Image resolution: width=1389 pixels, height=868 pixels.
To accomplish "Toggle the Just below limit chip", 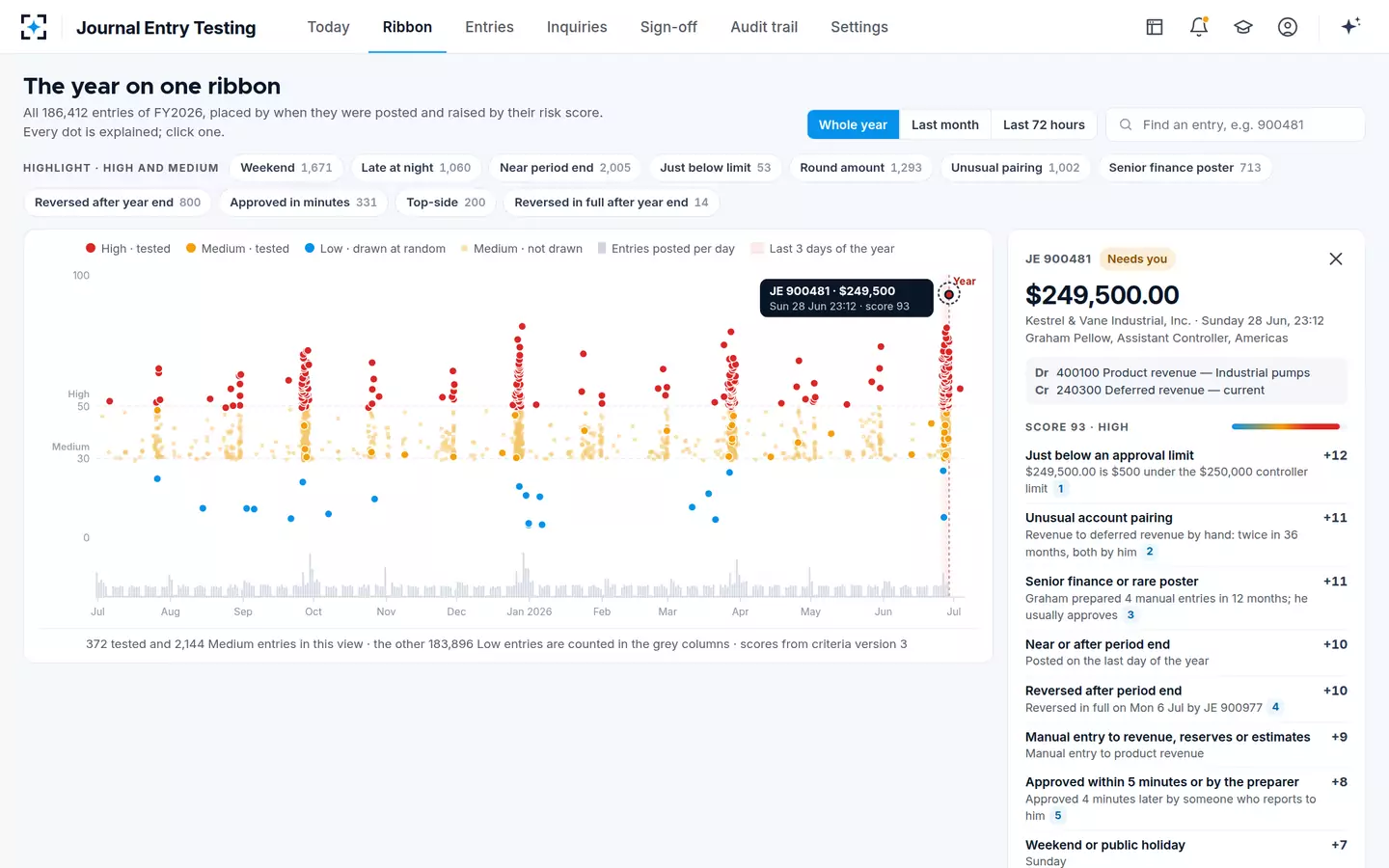I will click(716, 168).
